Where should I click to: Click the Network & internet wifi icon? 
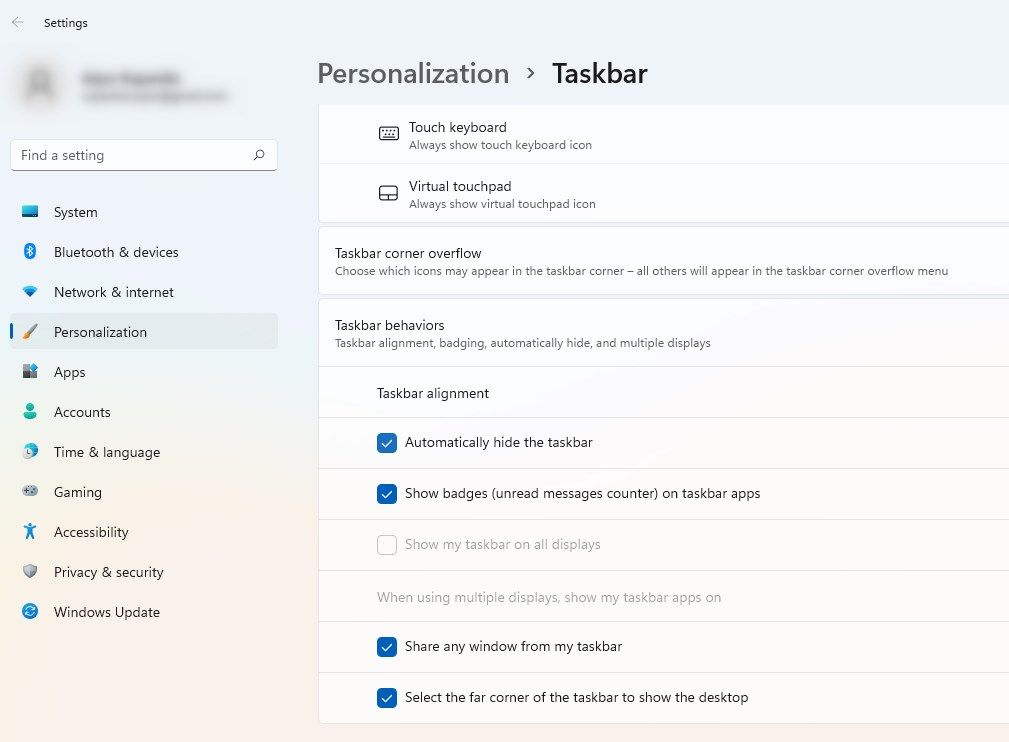click(x=30, y=292)
